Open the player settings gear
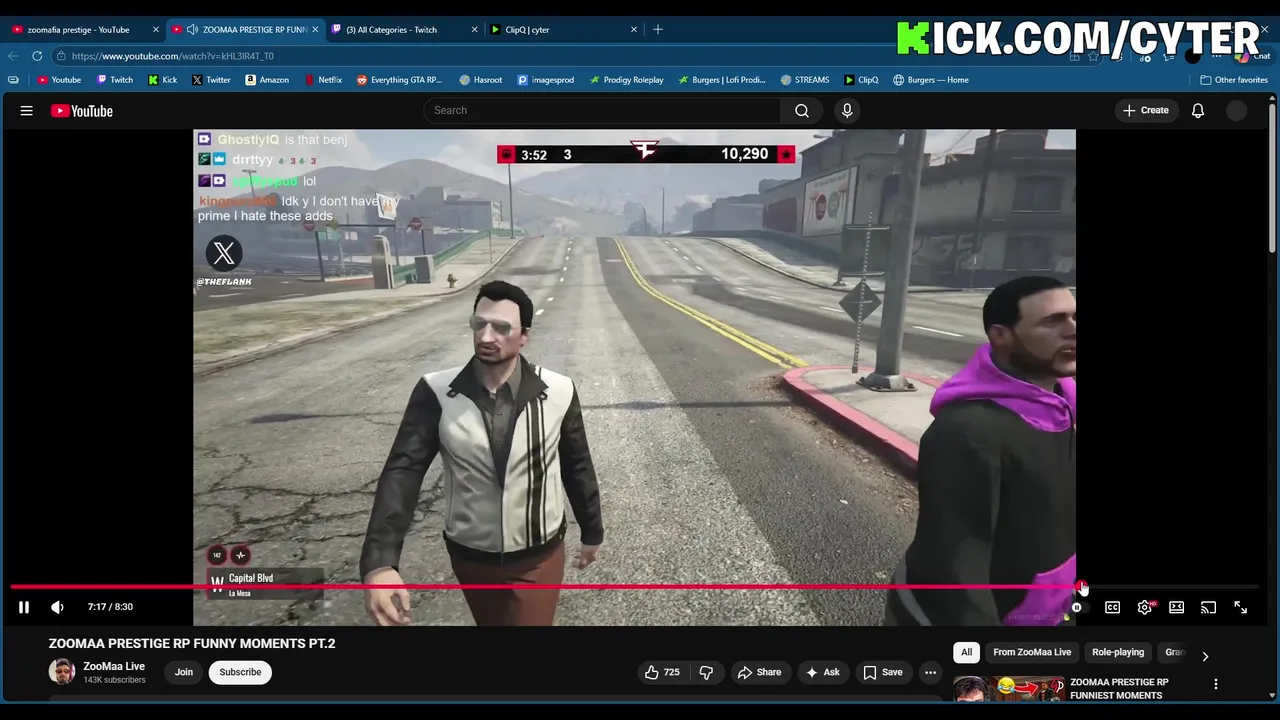Screen dimensions: 1280x720 click(x=1145, y=607)
